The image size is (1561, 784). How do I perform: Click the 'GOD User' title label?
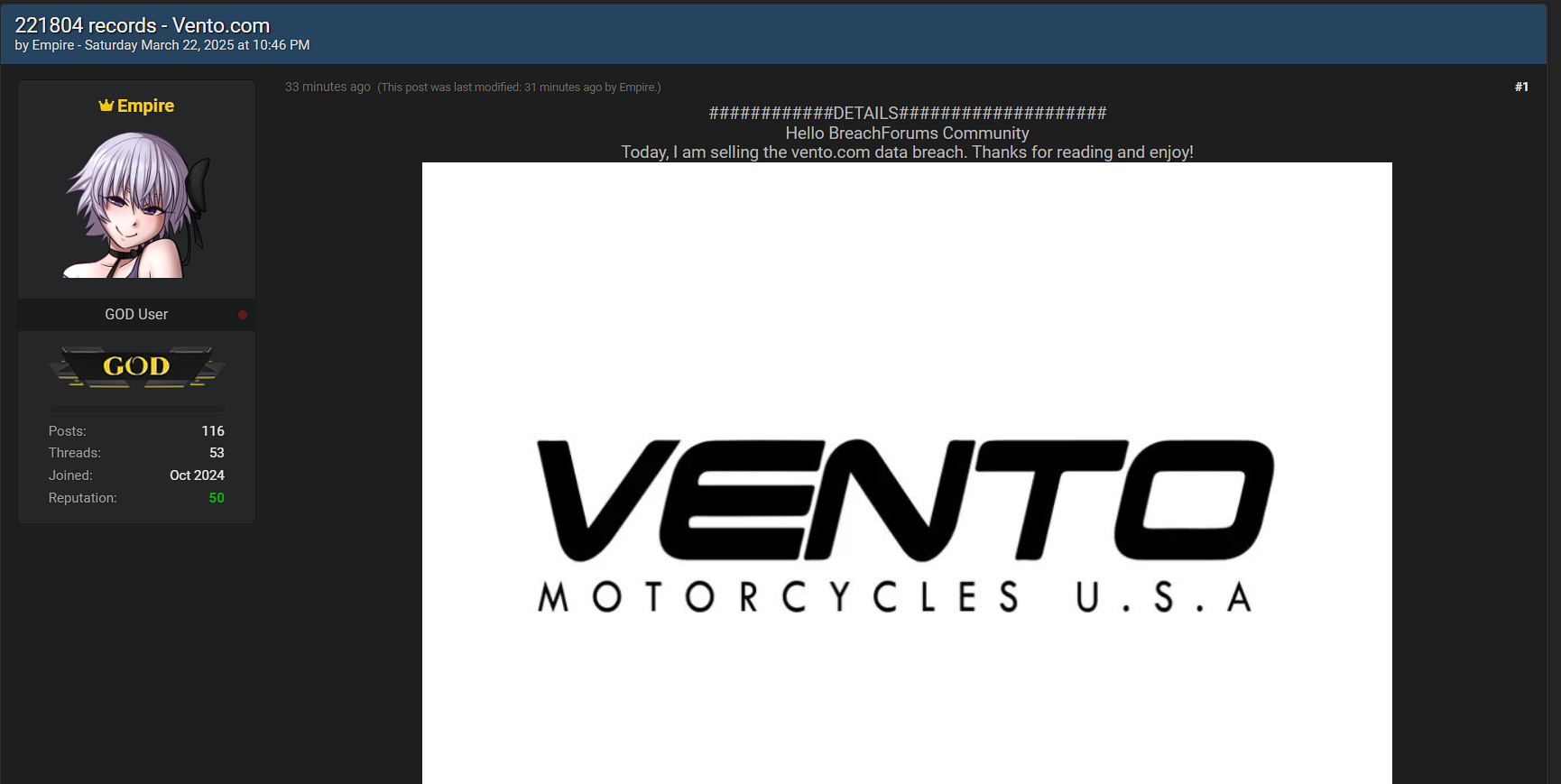pos(136,314)
